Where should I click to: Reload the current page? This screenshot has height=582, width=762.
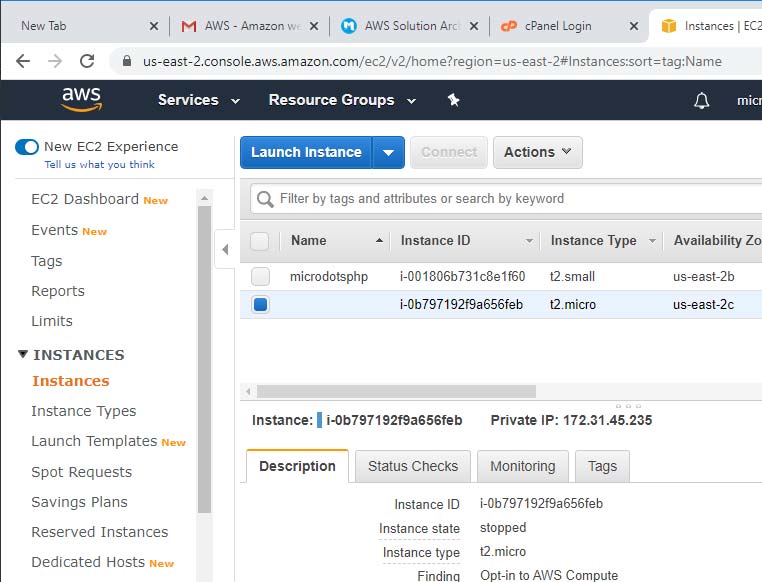pyautogui.click(x=87, y=61)
